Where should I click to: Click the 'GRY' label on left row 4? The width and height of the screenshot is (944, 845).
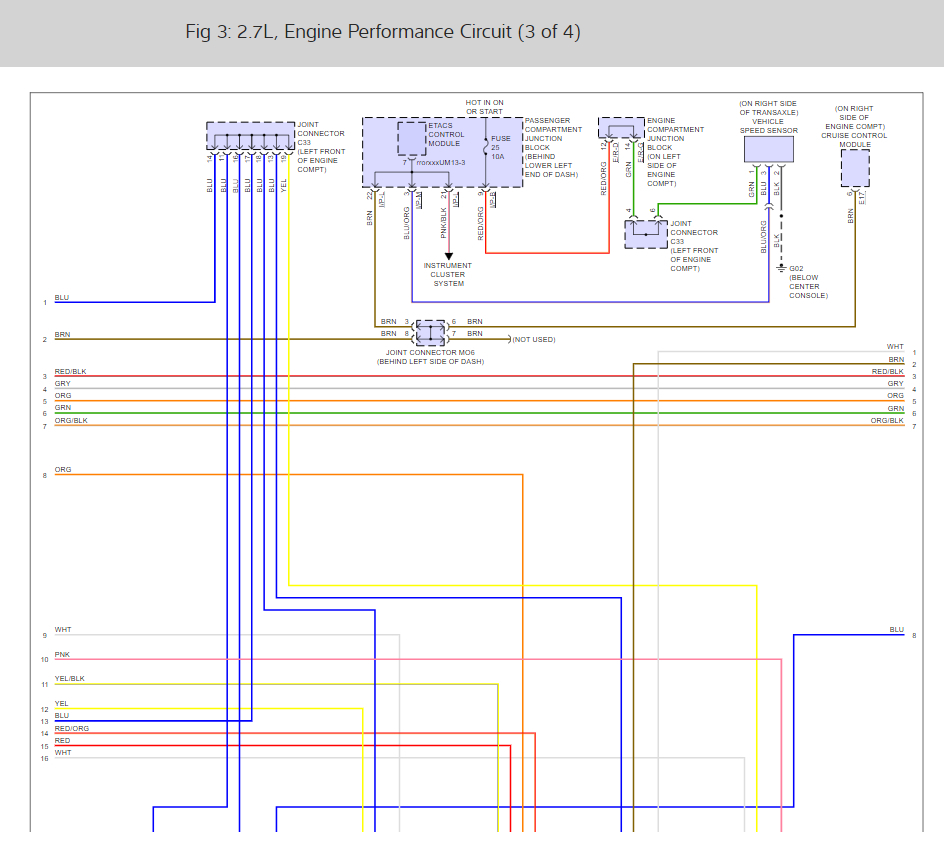click(x=63, y=383)
